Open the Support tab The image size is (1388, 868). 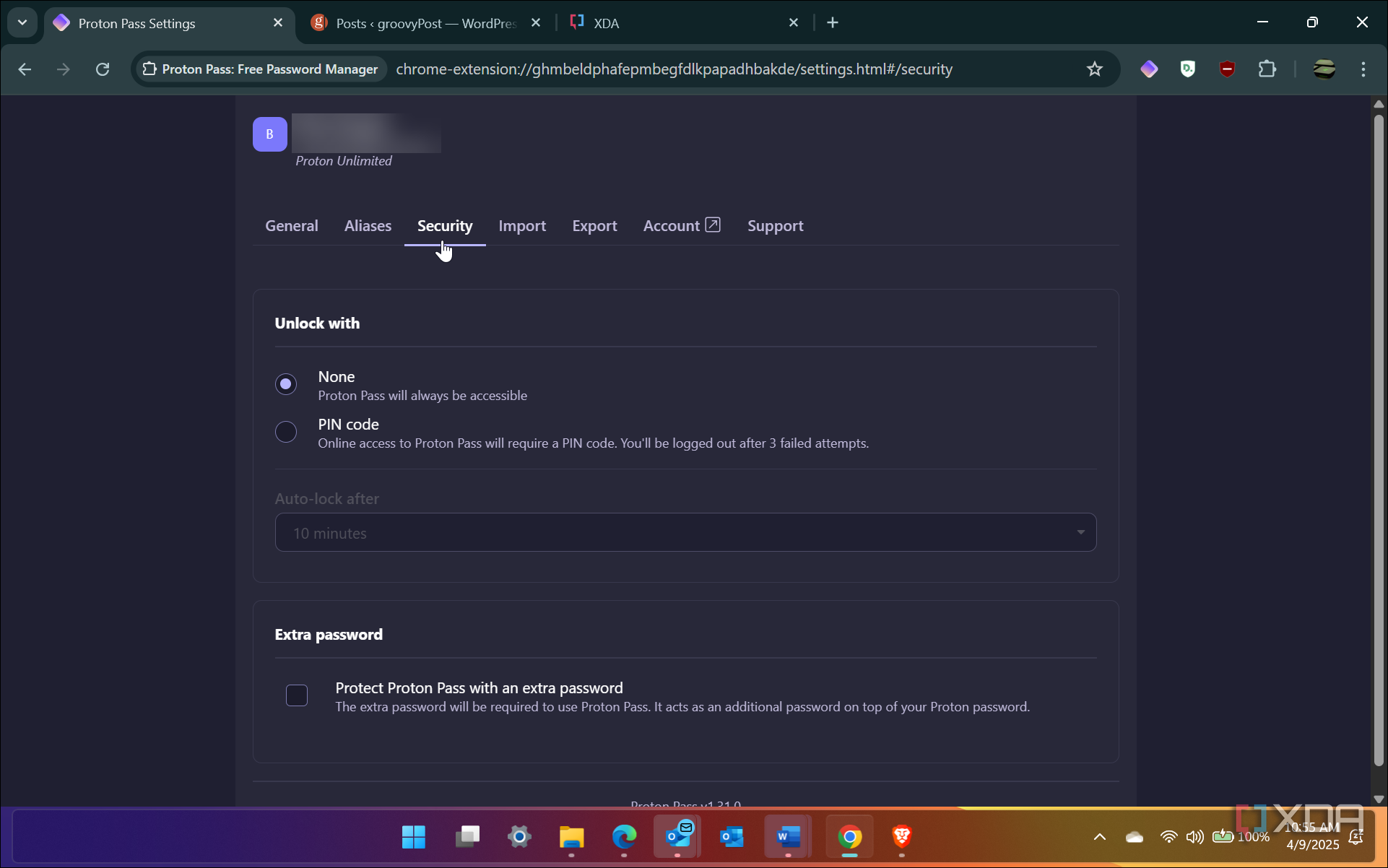click(775, 226)
